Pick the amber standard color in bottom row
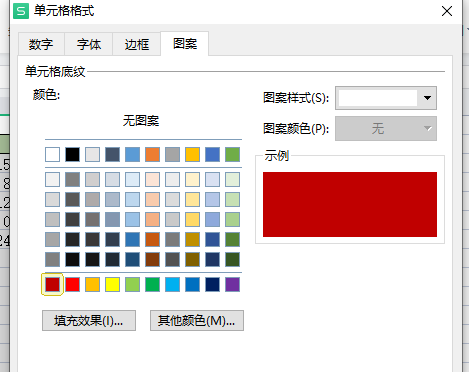The width and height of the screenshot is (469, 372). [92, 285]
